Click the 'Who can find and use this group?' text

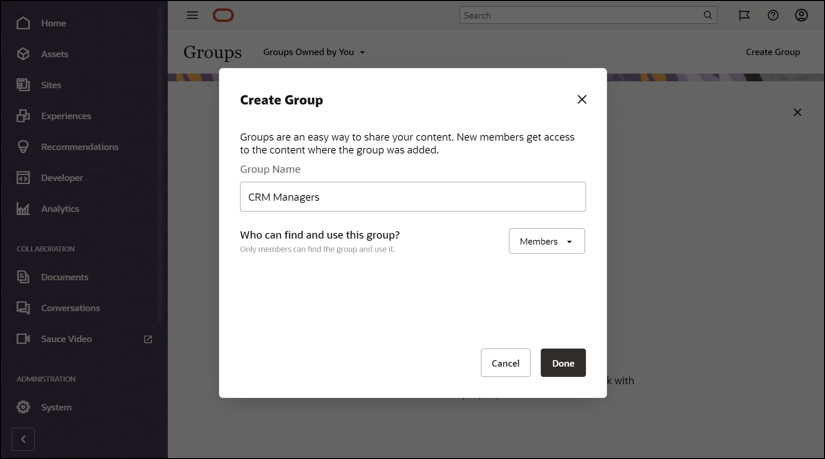[320, 235]
